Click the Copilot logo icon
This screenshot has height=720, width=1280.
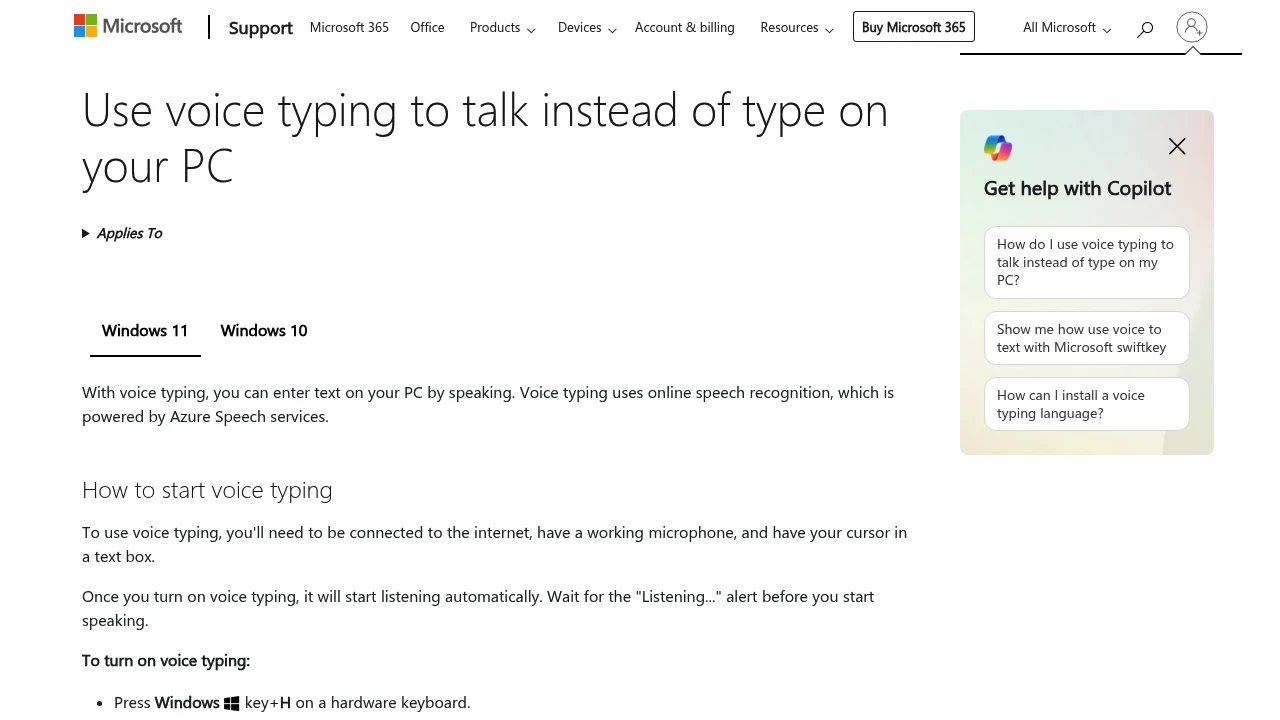(x=998, y=148)
